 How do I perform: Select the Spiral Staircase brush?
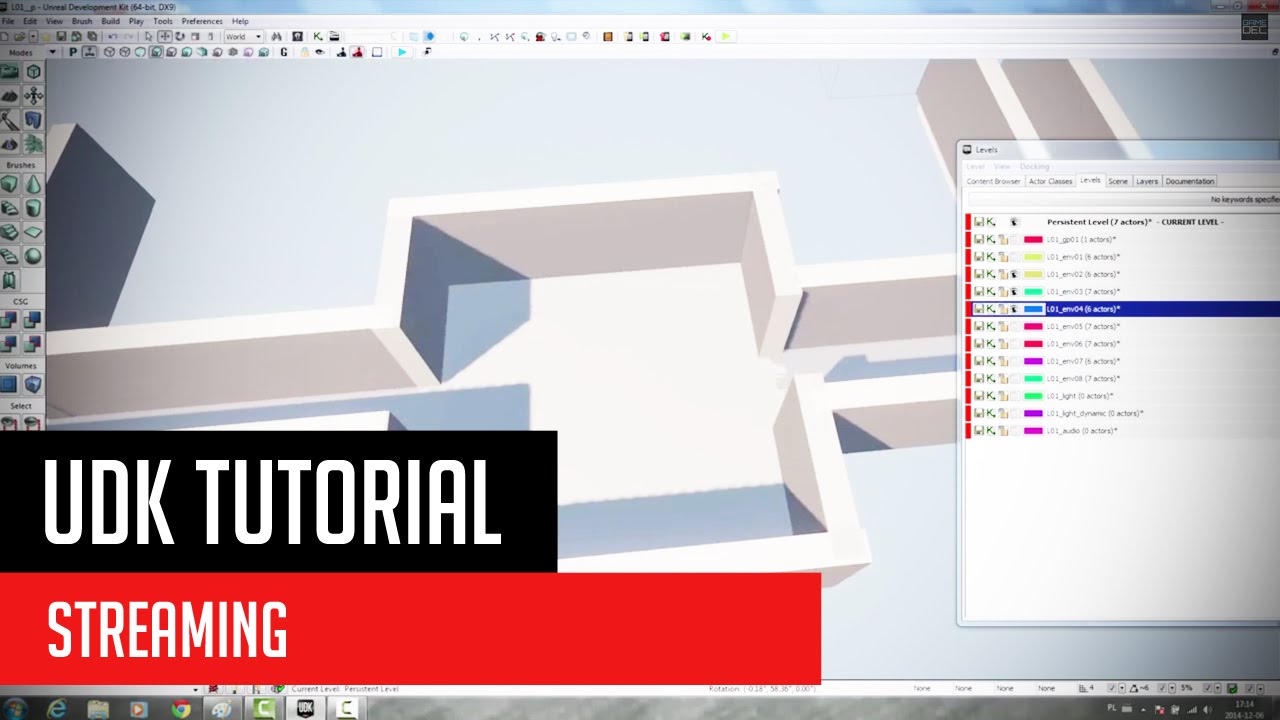pos(10,256)
